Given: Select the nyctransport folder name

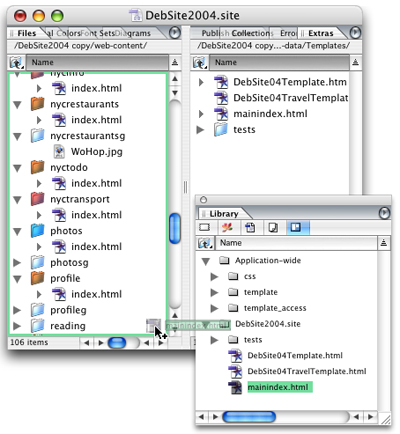Looking at the screenshot, I should tap(80, 199).
